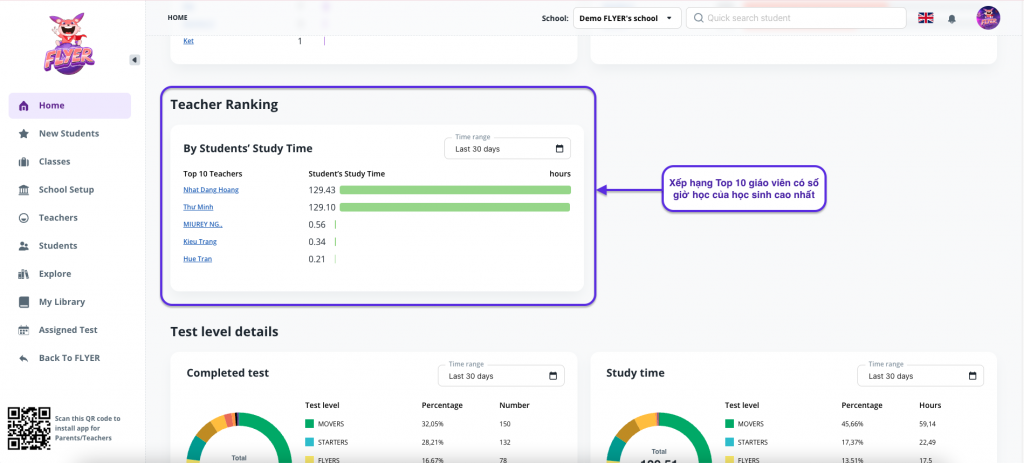
Task: Click the QR code for app install
Action: [x=27, y=428]
